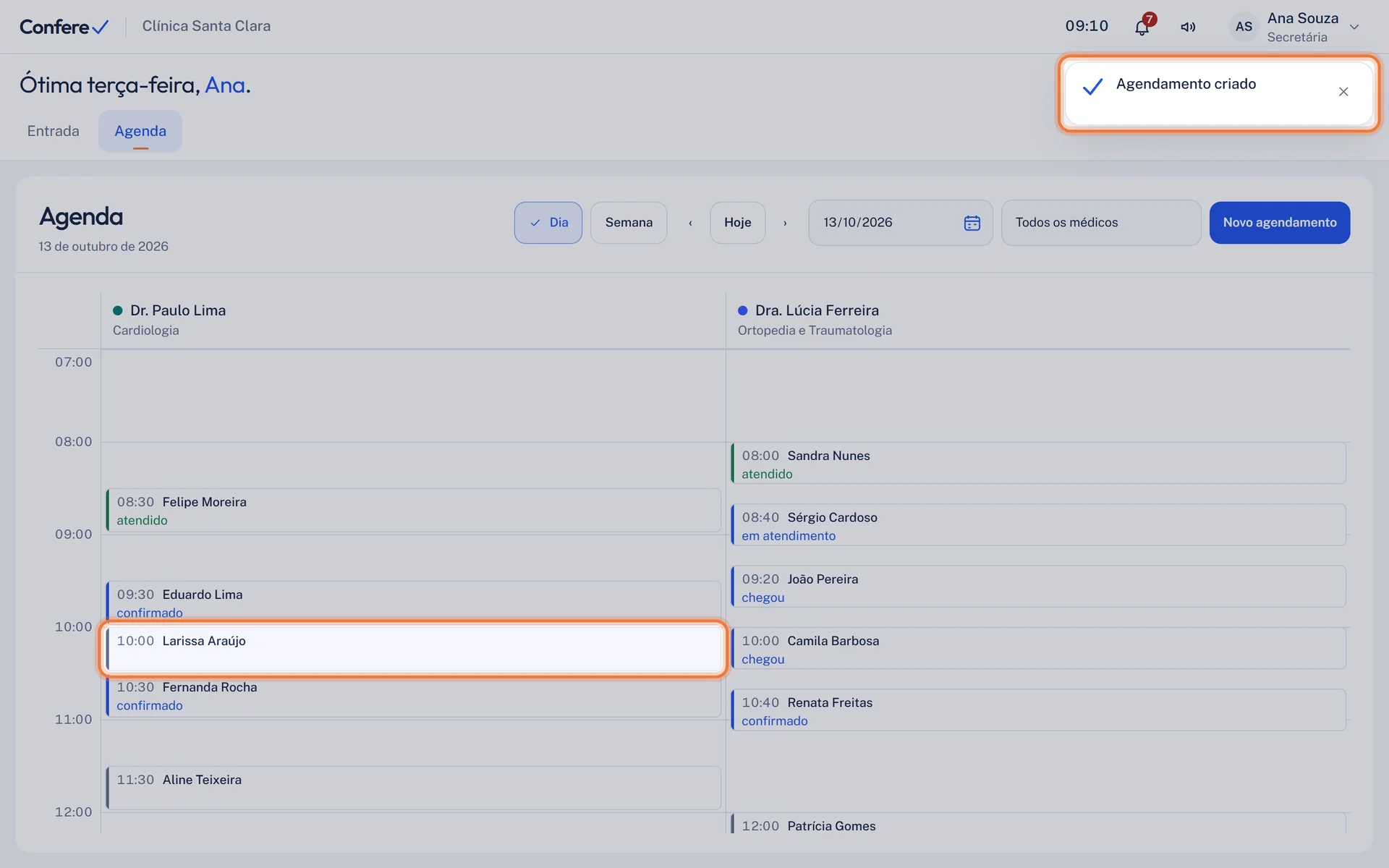The image size is (1389, 868).
Task: Switch to Dia view
Action: [548, 223]
